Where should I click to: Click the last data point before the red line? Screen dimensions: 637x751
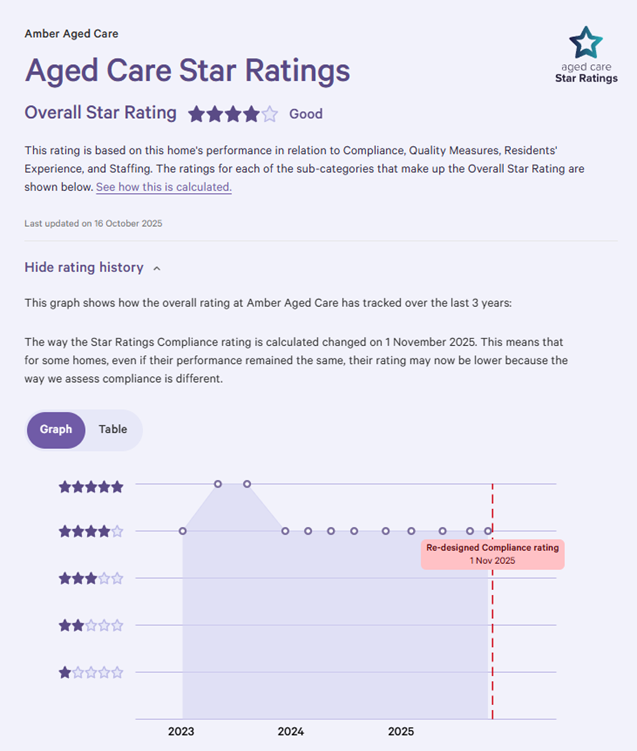point(488,531)
